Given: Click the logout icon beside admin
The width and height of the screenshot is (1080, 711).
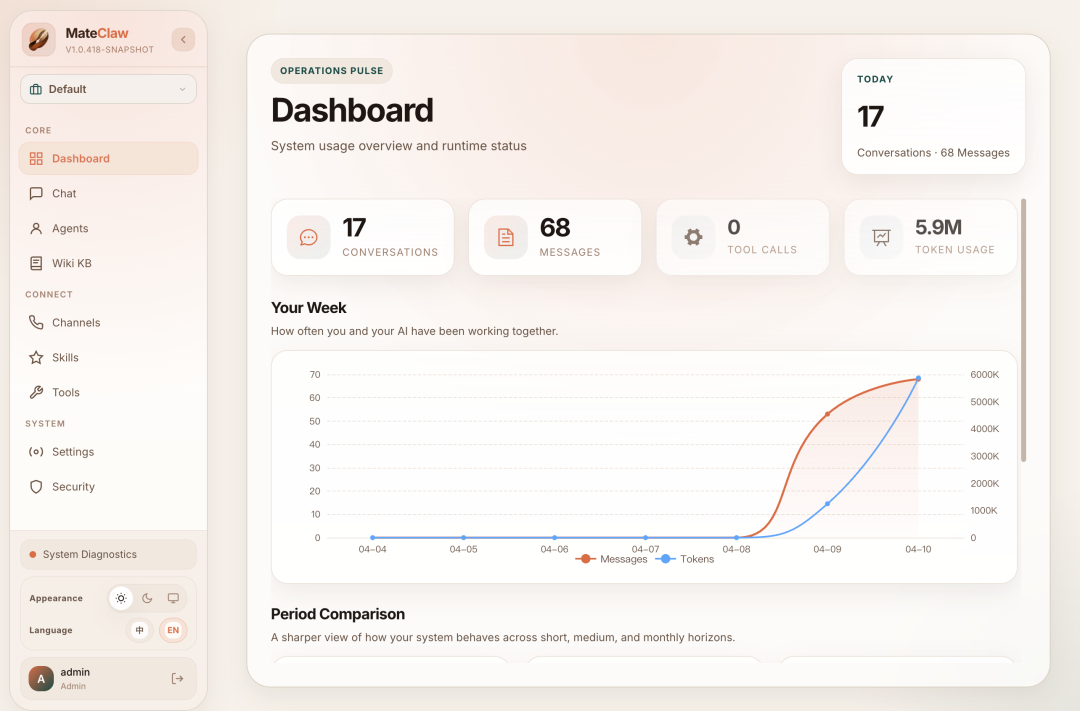Looking at the screenshot, I should click(x=178, y=679).
